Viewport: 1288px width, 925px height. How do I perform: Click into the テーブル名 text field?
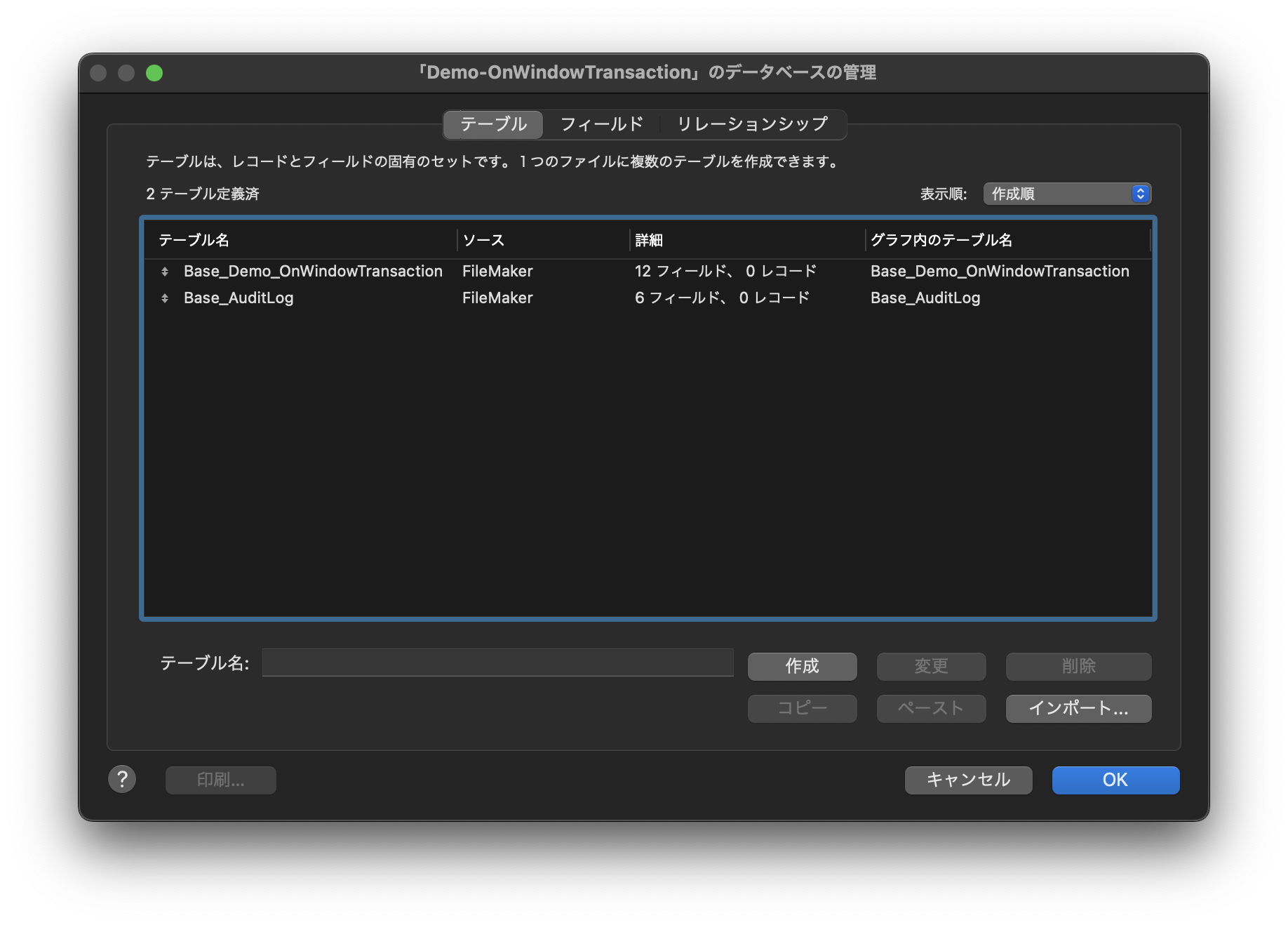pyautogui.click(x=497, y=663)
